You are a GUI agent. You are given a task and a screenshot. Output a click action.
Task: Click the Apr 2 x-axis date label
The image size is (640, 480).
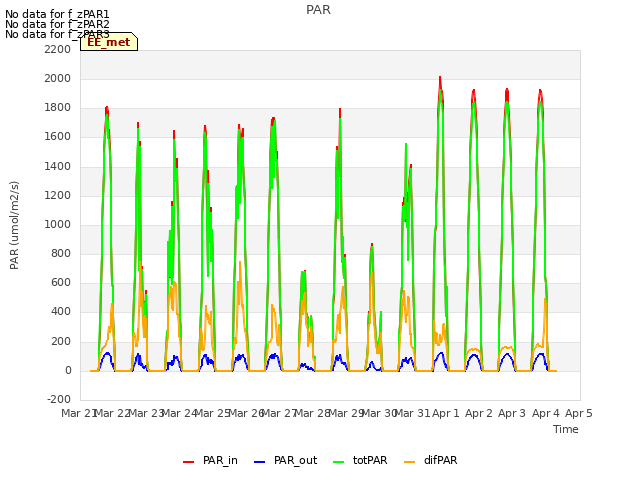[479, 413]
